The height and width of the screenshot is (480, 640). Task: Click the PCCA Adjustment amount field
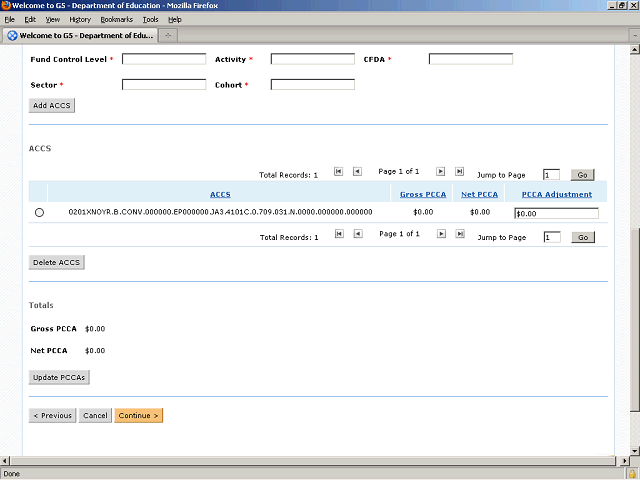coord(555,213)
